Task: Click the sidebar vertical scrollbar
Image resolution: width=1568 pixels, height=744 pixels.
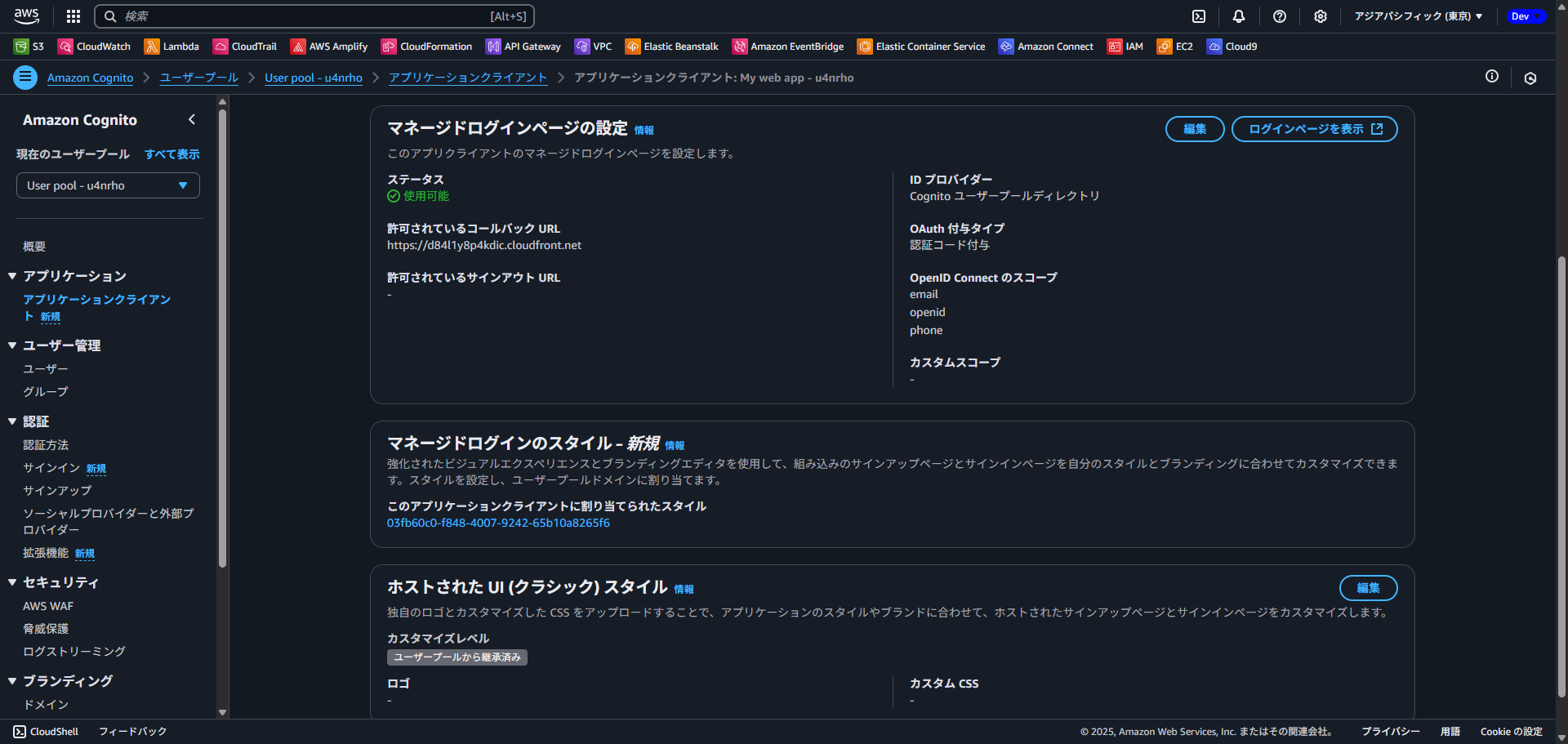Action: coord(222,336)
